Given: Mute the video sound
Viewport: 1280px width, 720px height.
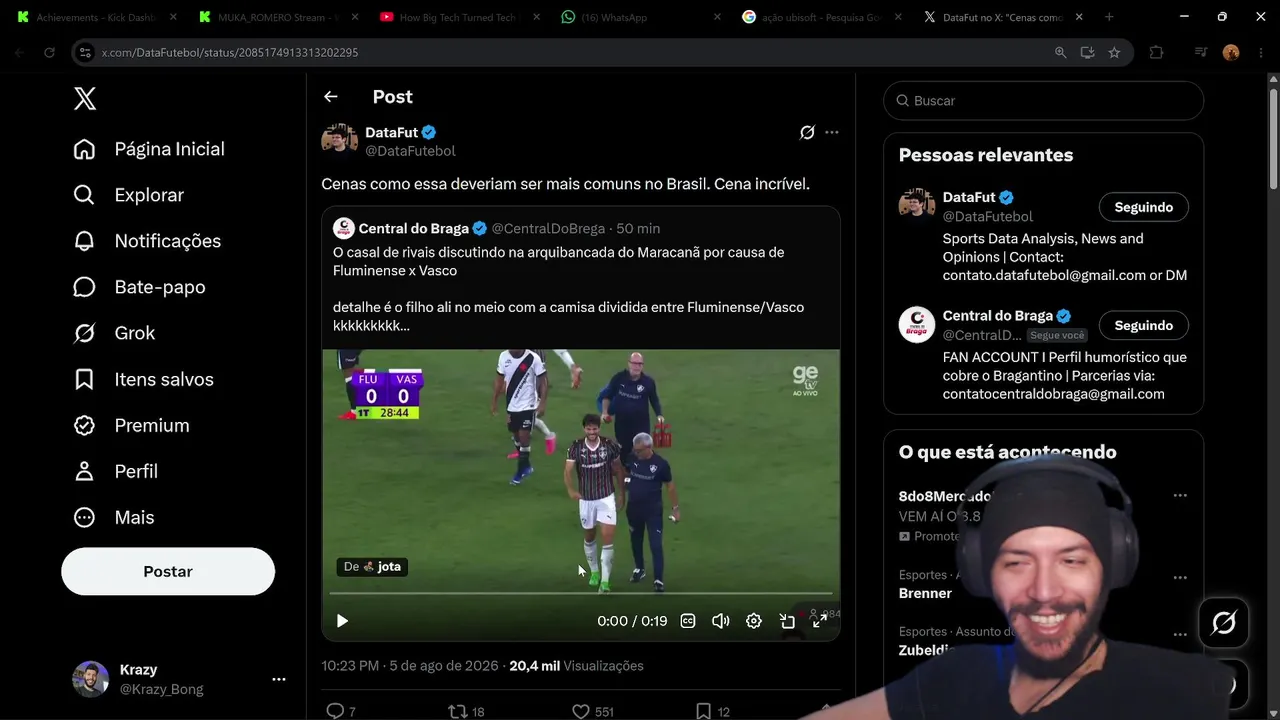Looking at the screenshot, I should [x=720, y=621].
